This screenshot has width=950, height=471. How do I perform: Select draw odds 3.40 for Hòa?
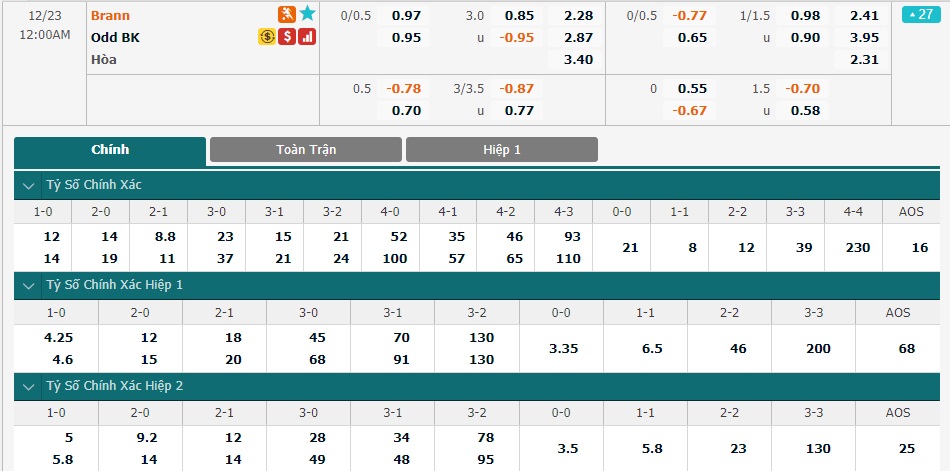pyautogui.click(x=578, y=59)
